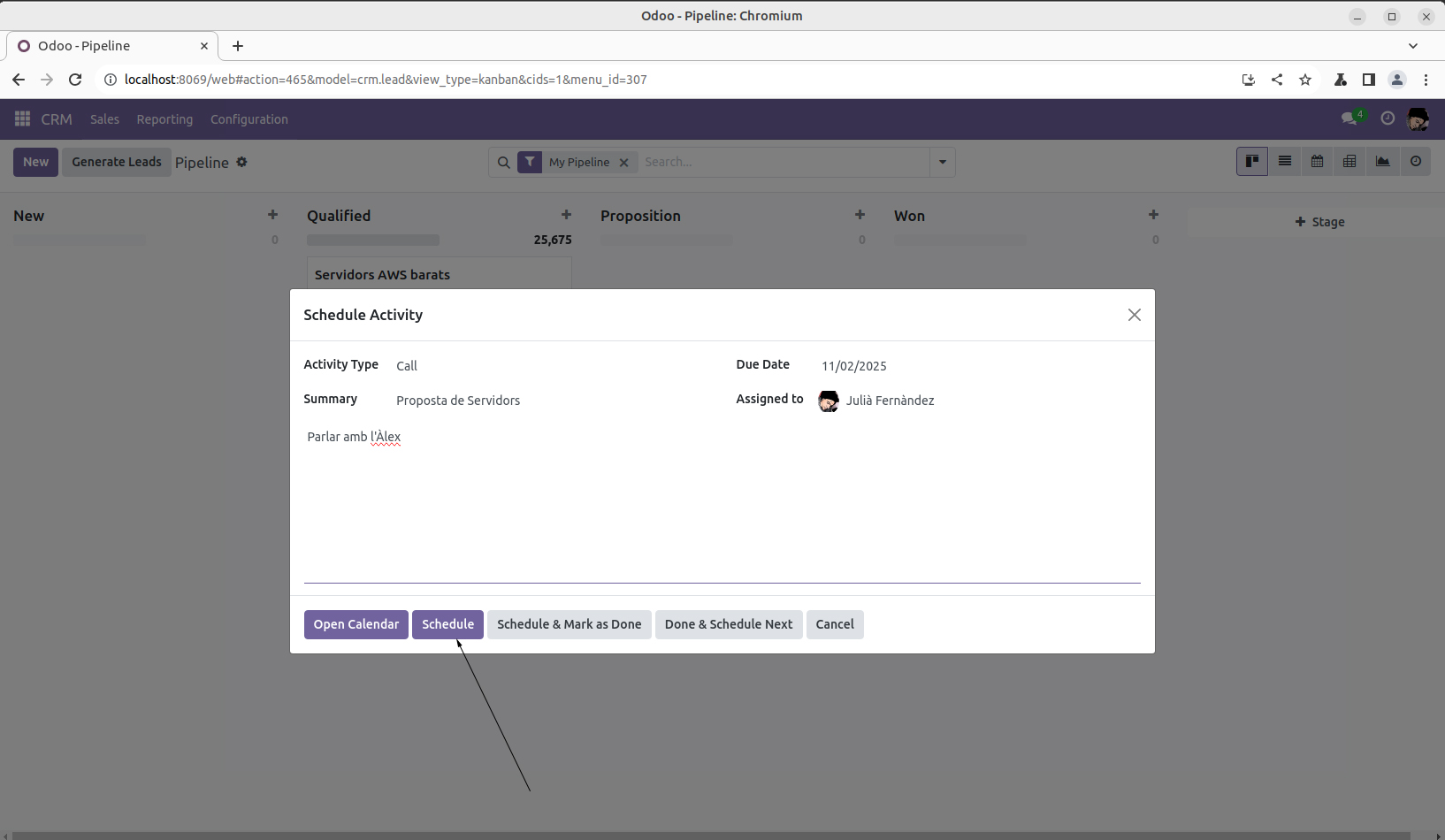1445x840 pixels.
Task: Switch to graph view icon
Action: click(1382, 162)
